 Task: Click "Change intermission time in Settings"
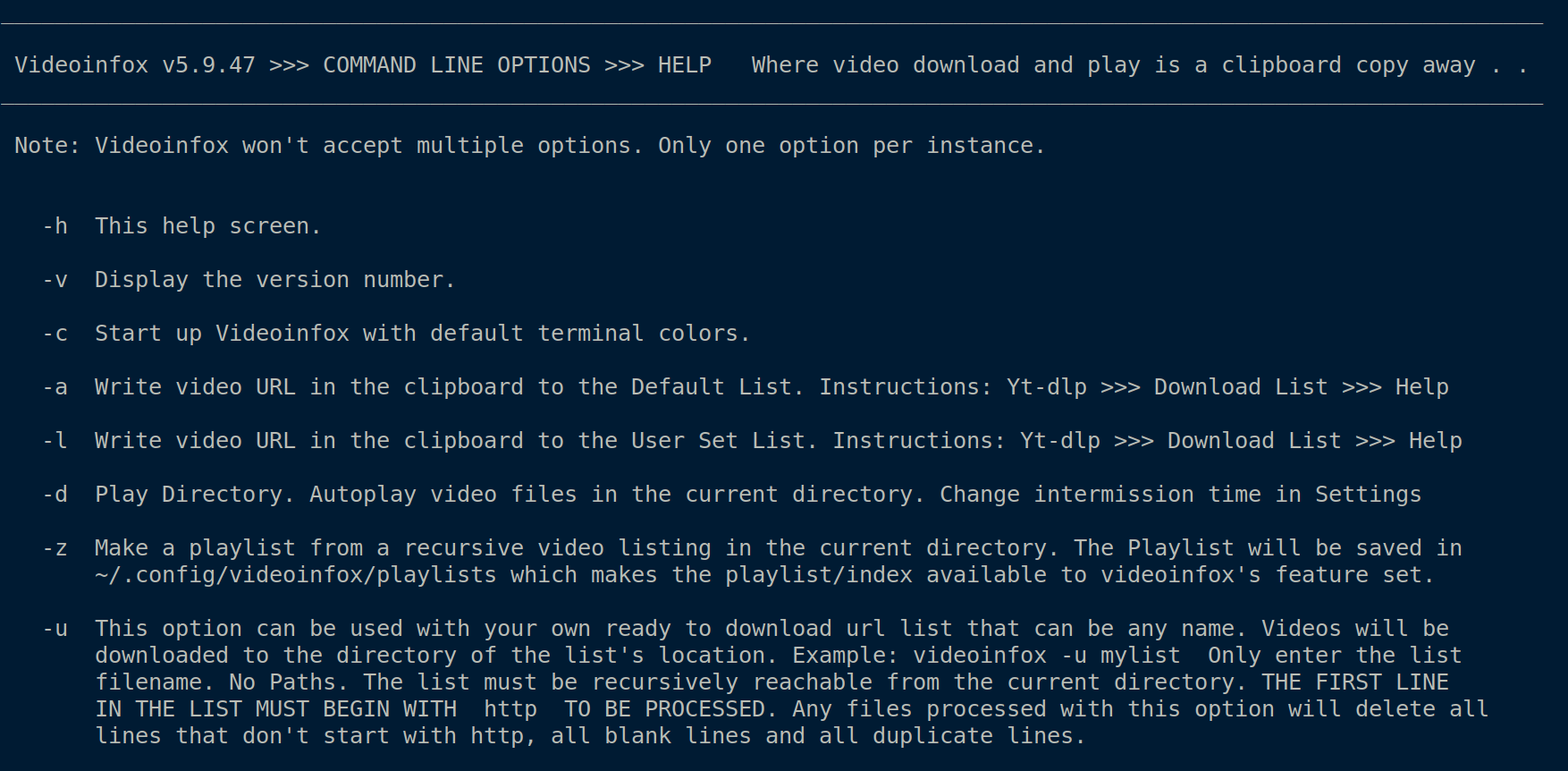pyautogui.click(x=1180, y=495)
